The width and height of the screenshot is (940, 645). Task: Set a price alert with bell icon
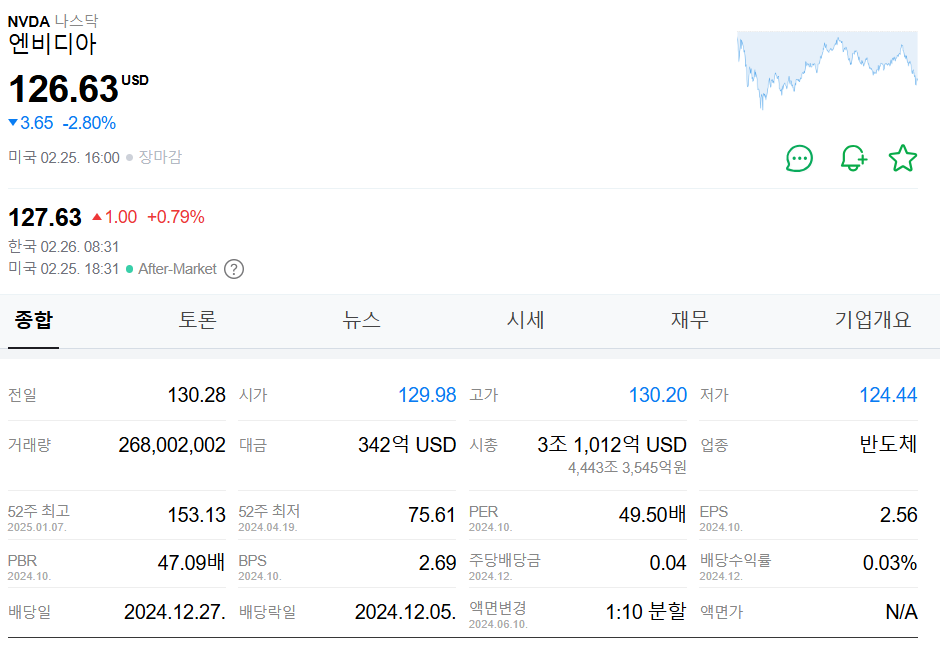[x=852, y=159]
